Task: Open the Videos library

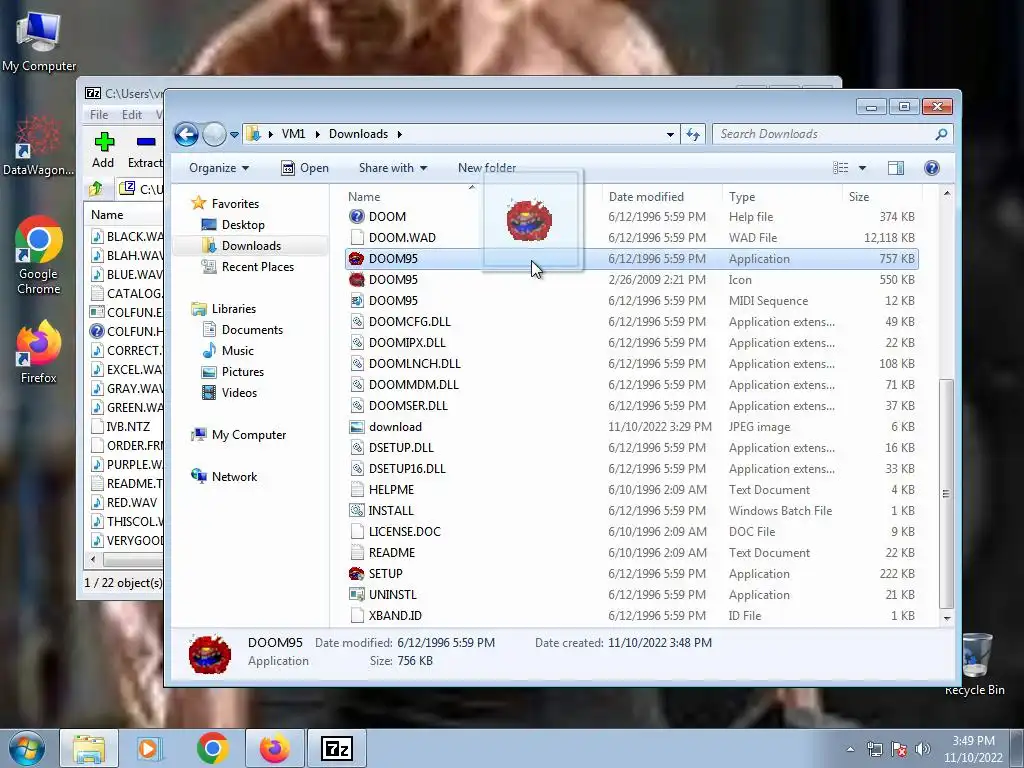Action: click(x=239, y=392)
